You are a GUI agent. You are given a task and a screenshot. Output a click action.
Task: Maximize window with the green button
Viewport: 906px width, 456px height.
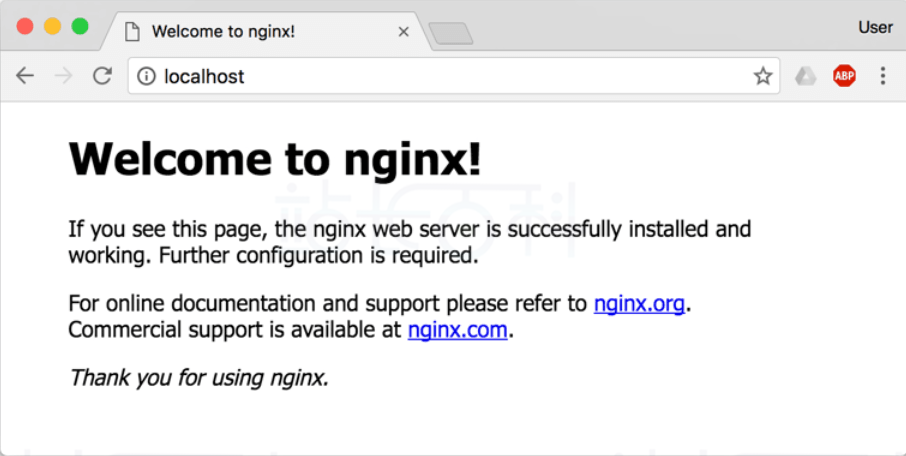pos(80,27)
